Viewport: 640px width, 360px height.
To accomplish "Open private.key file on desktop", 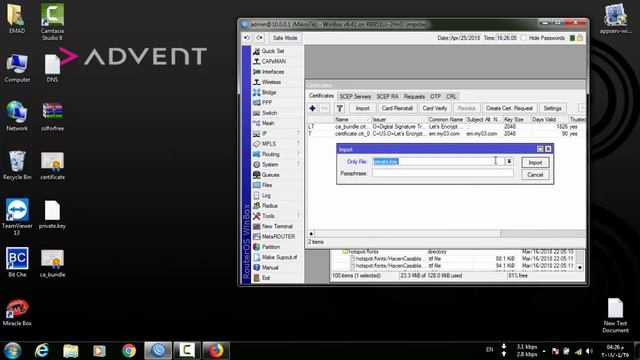I will pos(52,214).
